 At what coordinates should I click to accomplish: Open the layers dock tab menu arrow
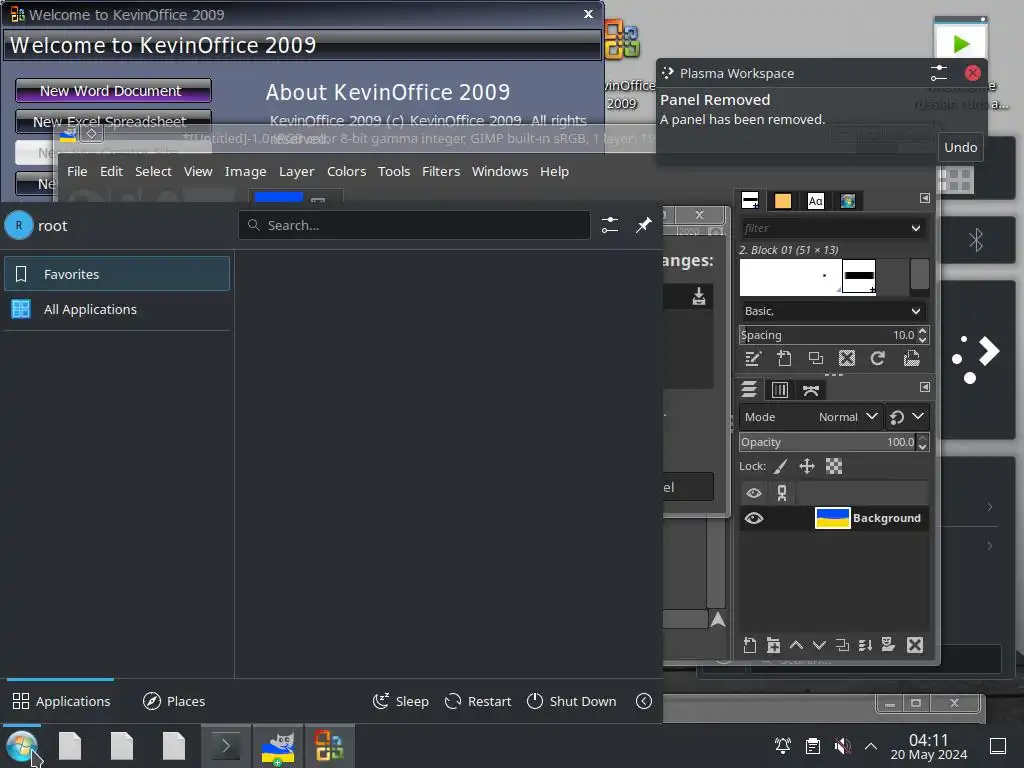[925, 387]
